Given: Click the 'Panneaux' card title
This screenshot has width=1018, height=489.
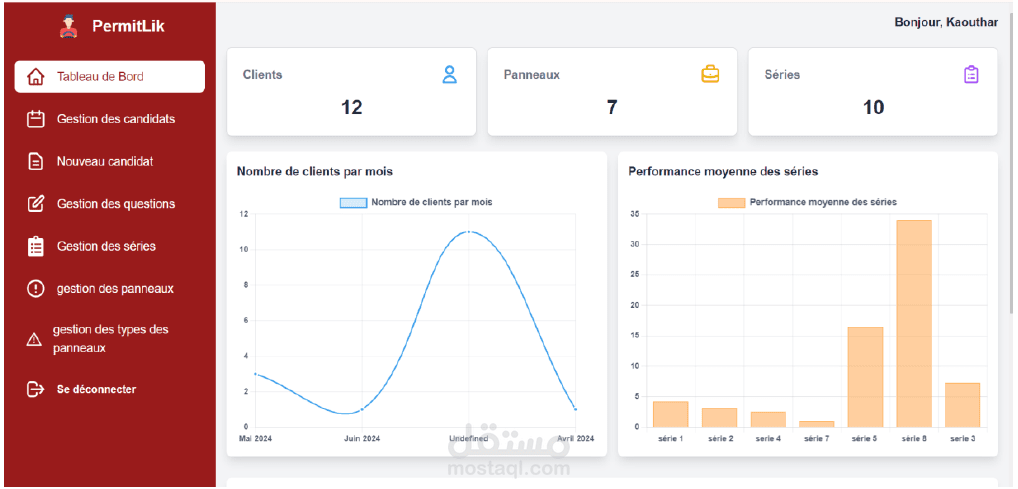Looking at the screenshot, I should (532, 75).
